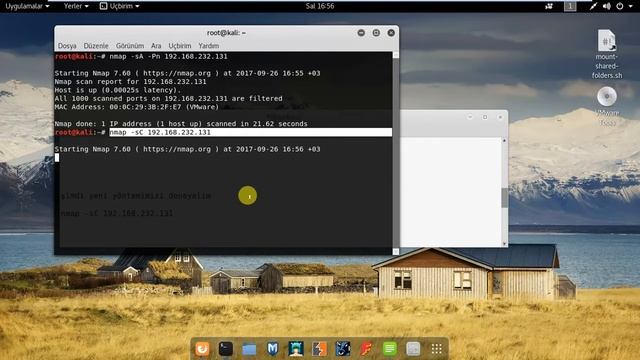Maximize the root@kali terminal window
The width and height of the screenshot is (640, 360).
click(376, 33)
